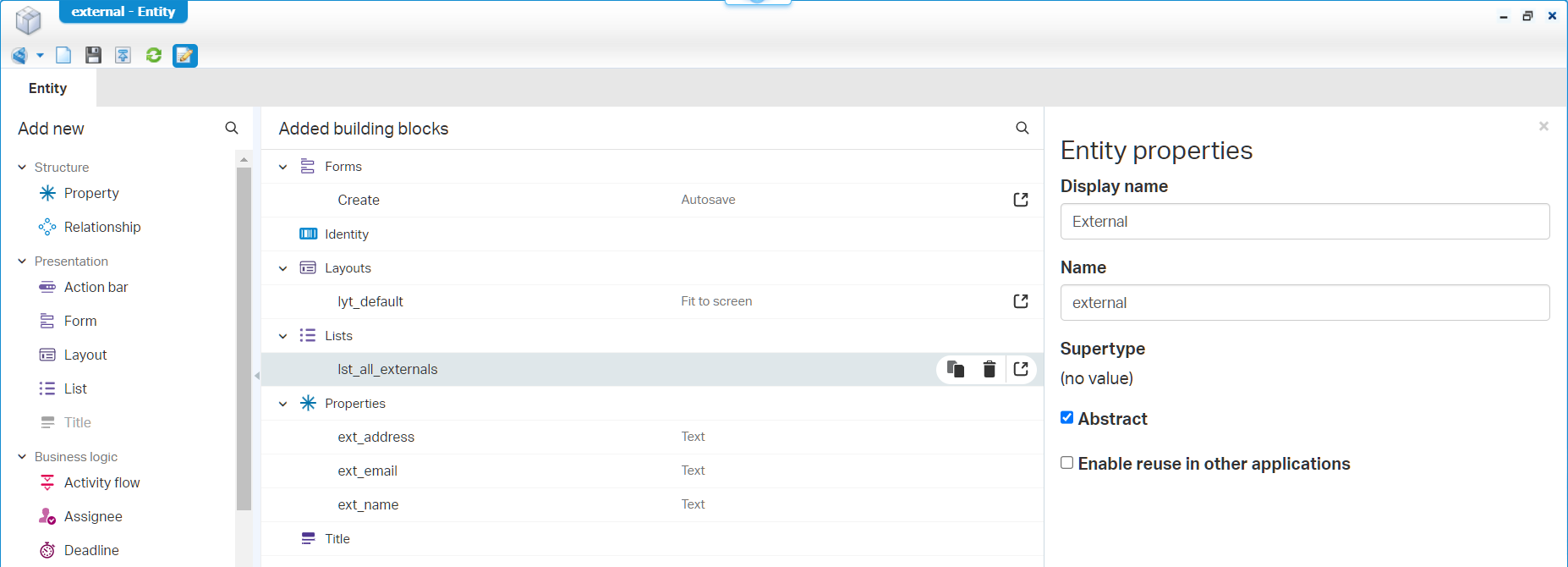Viewport: 1568px width, 567px height.
Task: Click the Add new panel vertical scrollbar
Action: [x=244, y=339]
